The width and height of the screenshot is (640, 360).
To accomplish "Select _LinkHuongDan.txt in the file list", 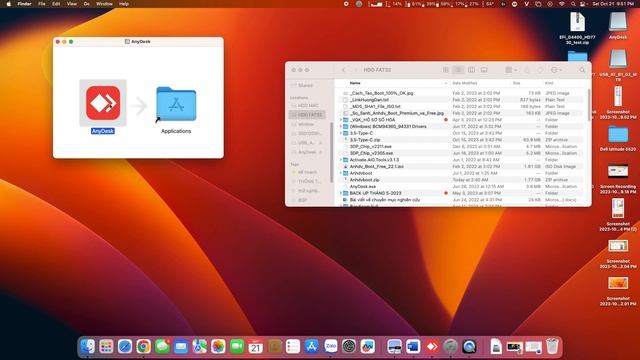I will click(x=462, y=100).
